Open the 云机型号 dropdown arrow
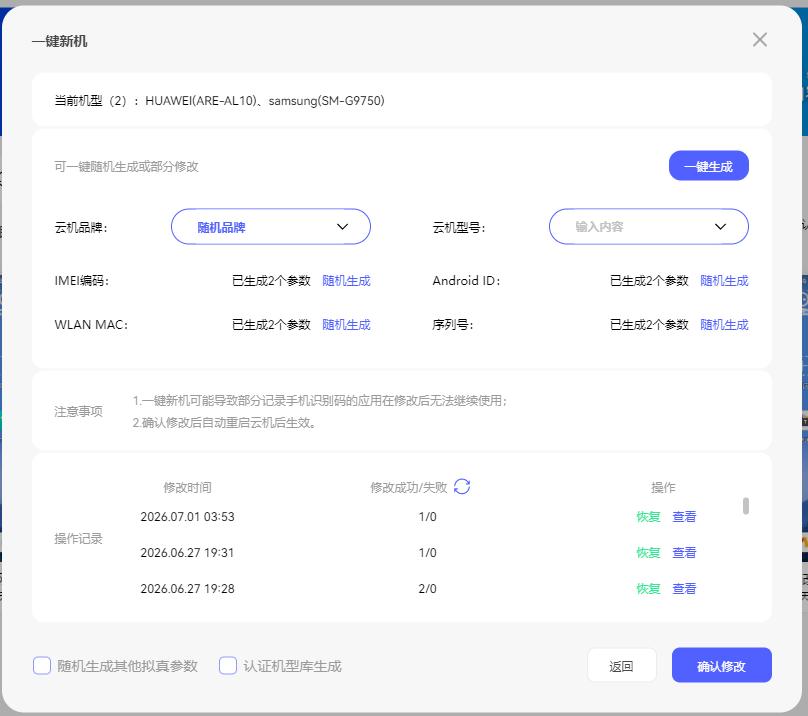This screenshot has width=808, height=716. pos(720,227)
